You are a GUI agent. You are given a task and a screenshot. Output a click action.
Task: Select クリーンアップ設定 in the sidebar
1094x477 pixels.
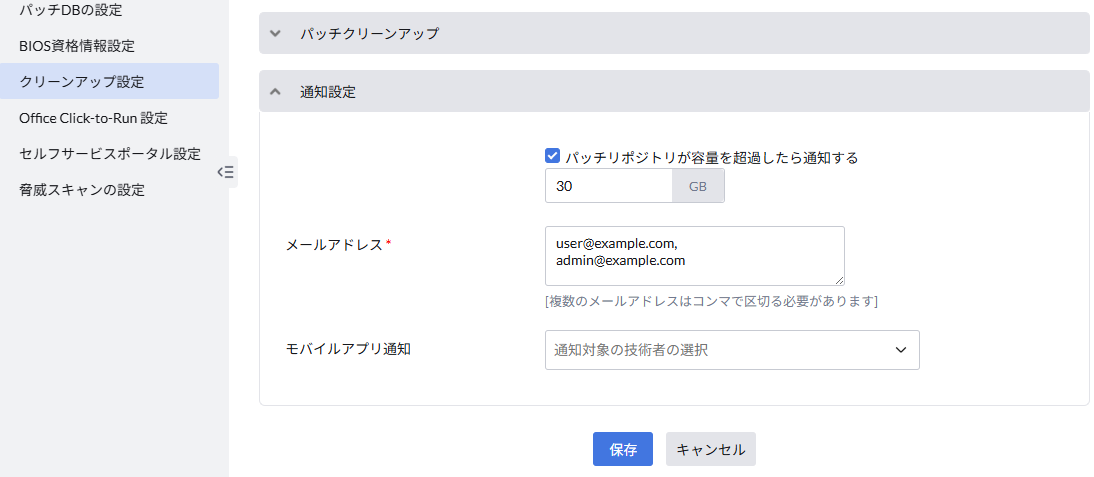(x=82, y=81)
